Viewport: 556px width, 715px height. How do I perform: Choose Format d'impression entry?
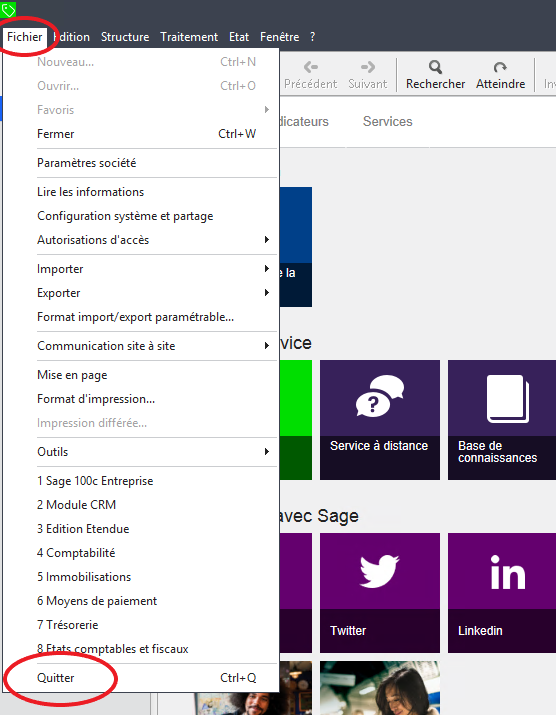pos(141,399)
